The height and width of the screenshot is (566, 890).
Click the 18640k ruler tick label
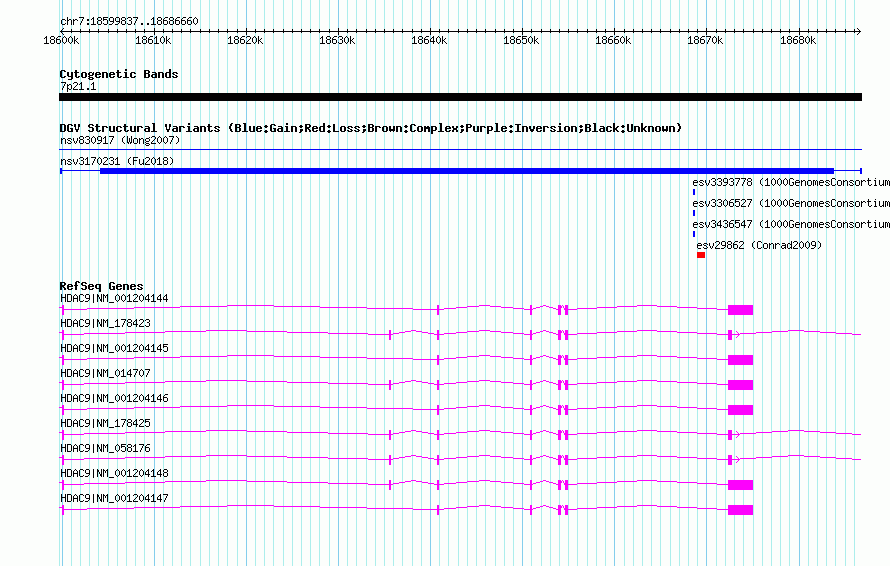pos(429,40)
